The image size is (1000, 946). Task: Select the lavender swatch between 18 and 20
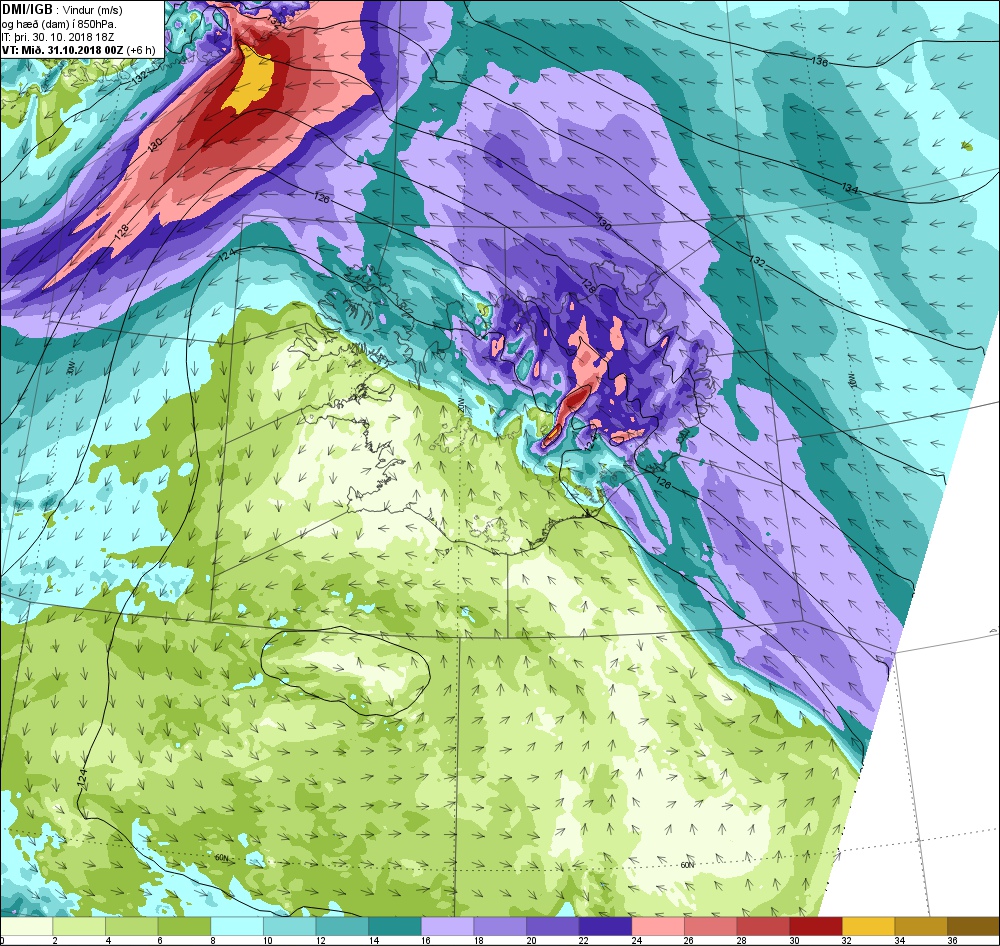coord(500,926)
